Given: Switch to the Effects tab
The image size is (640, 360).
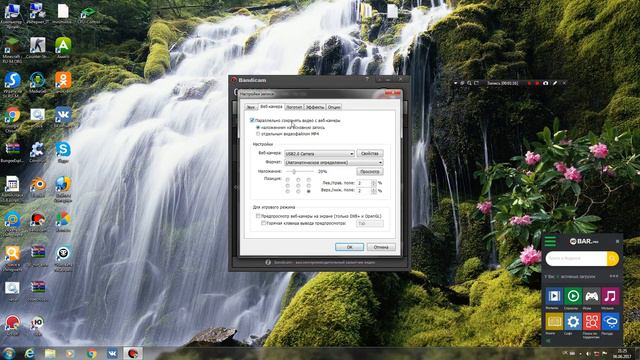Looking at the screenshot, I should pyautogui.click(x=315, y=107).
